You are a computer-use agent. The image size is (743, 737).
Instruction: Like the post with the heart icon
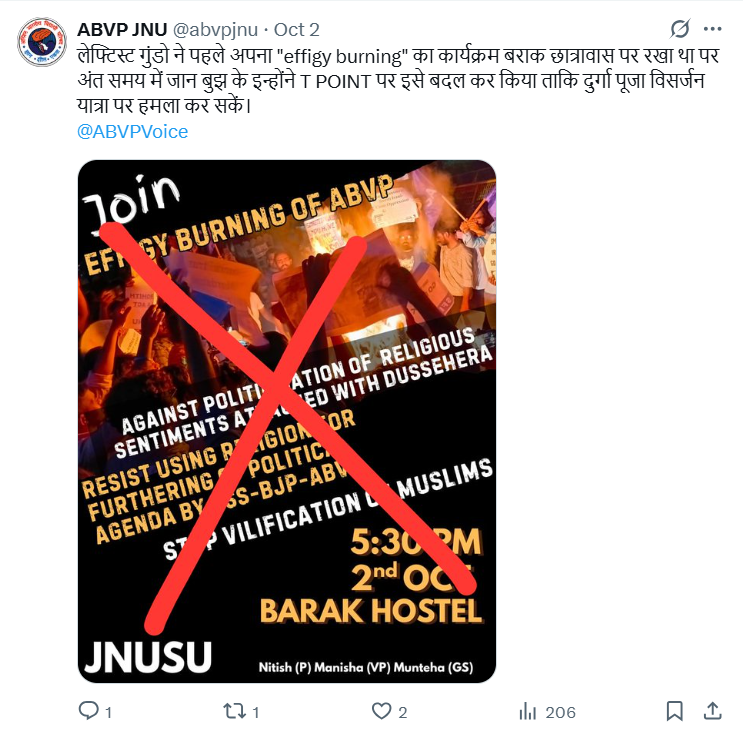coord(381,711)
